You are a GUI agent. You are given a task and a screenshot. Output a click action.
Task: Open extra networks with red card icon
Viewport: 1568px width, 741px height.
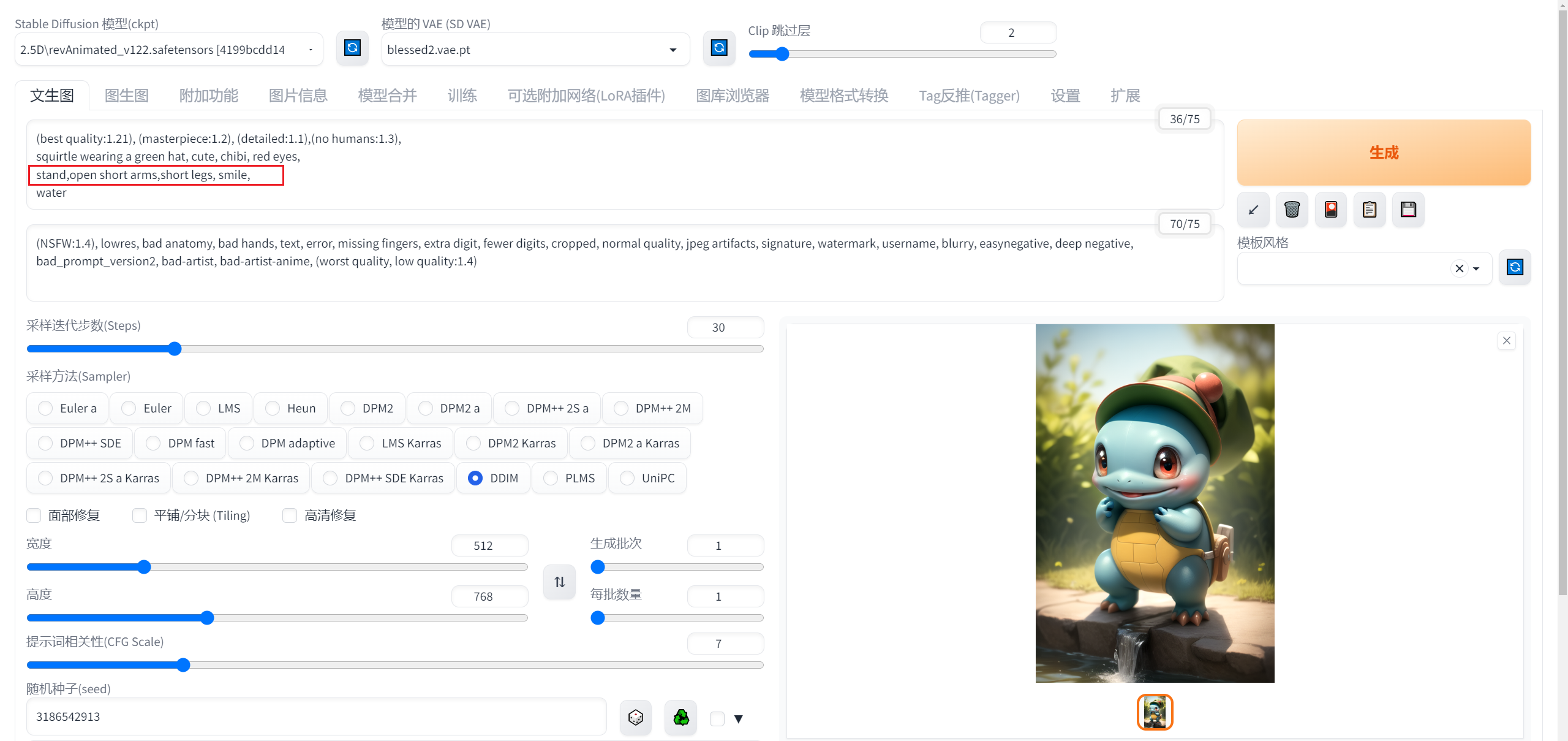[1331, 210]
